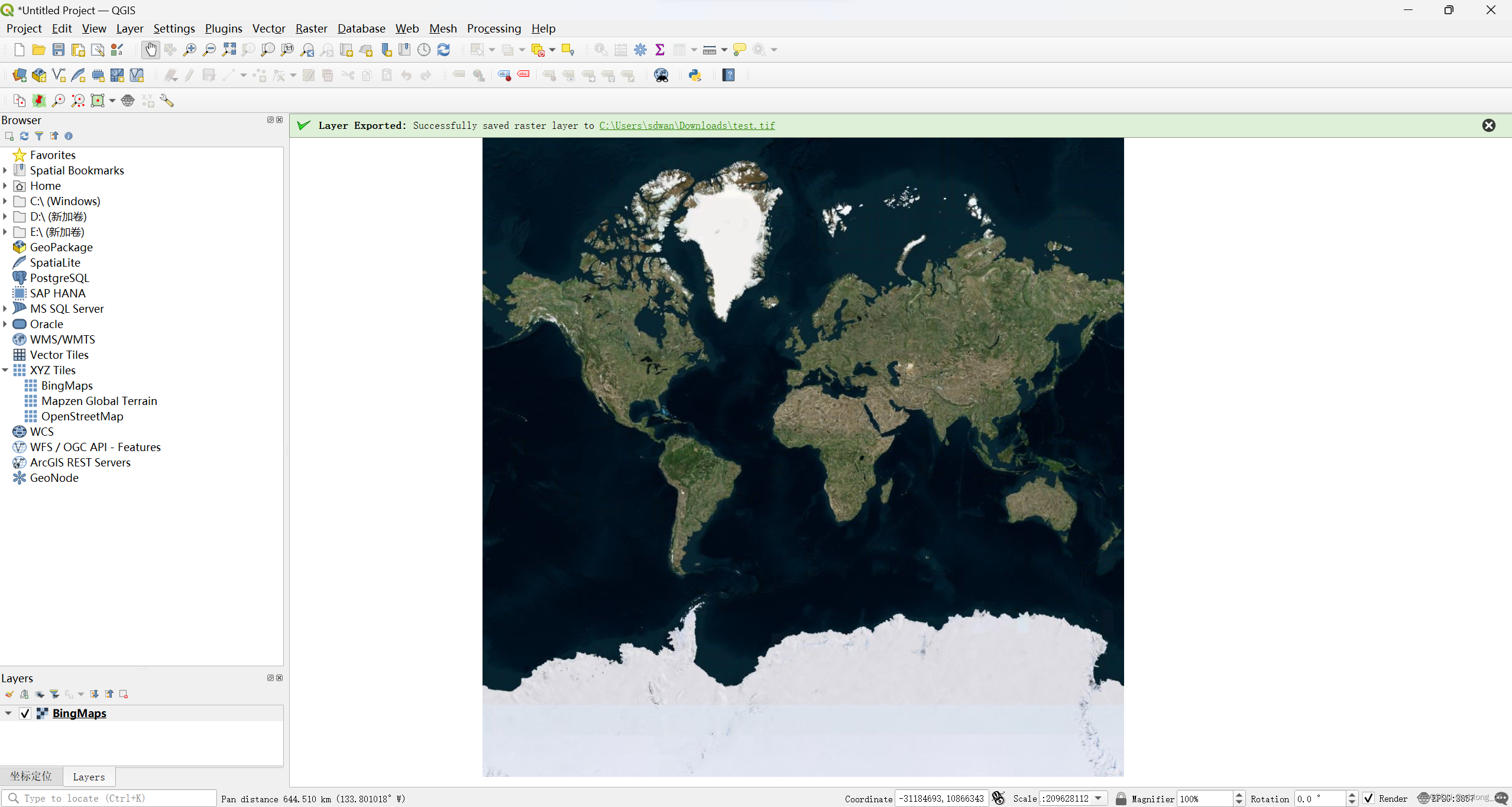This screenshot has width=1512, height=807.
Task: Click the Temporal Controller Panel icon
Action: coord(423,50)
